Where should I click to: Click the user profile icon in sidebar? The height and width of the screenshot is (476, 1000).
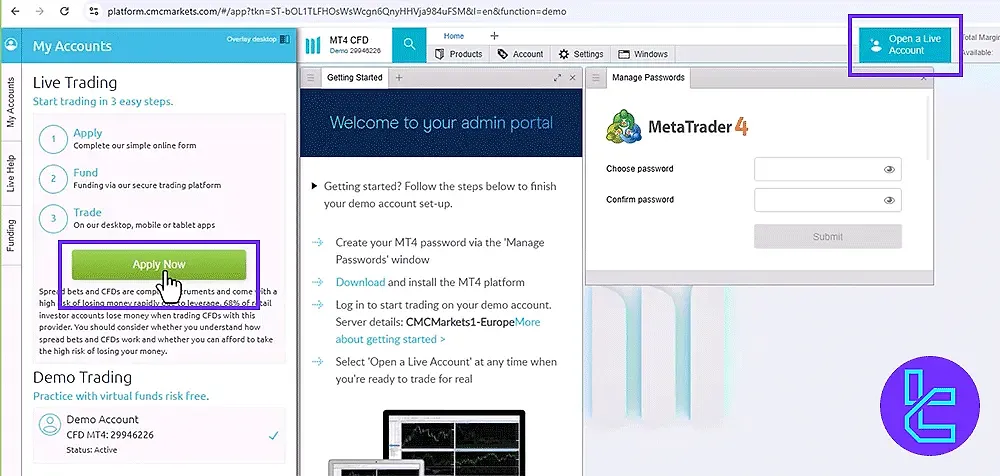[11, 45]
